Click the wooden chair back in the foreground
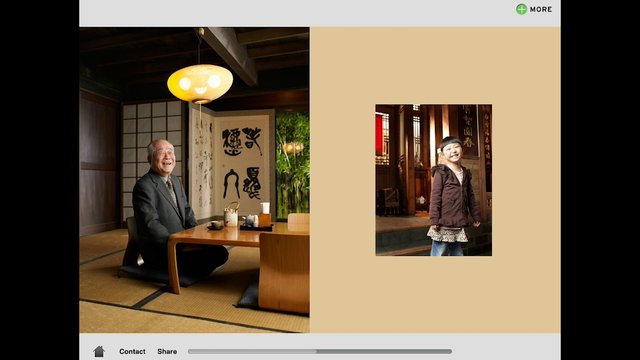This screenshot has height=360, width=640. [x=284, y=272]
